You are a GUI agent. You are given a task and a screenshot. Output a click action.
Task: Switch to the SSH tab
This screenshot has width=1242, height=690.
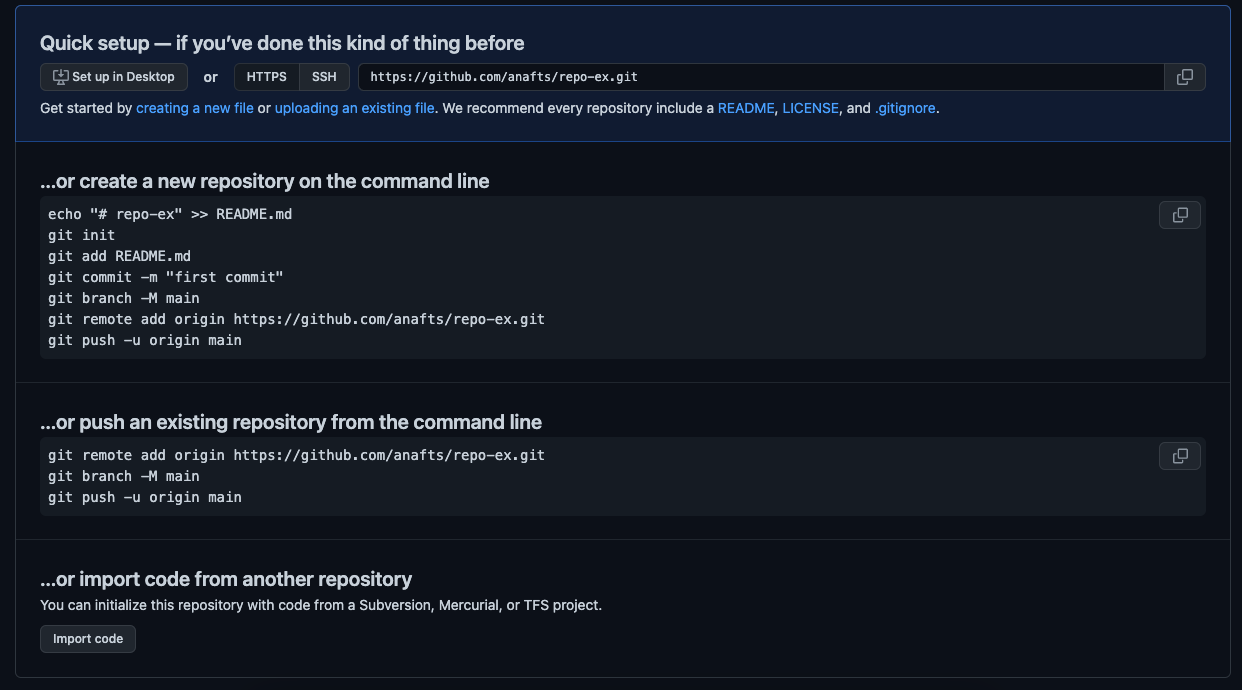323,76
